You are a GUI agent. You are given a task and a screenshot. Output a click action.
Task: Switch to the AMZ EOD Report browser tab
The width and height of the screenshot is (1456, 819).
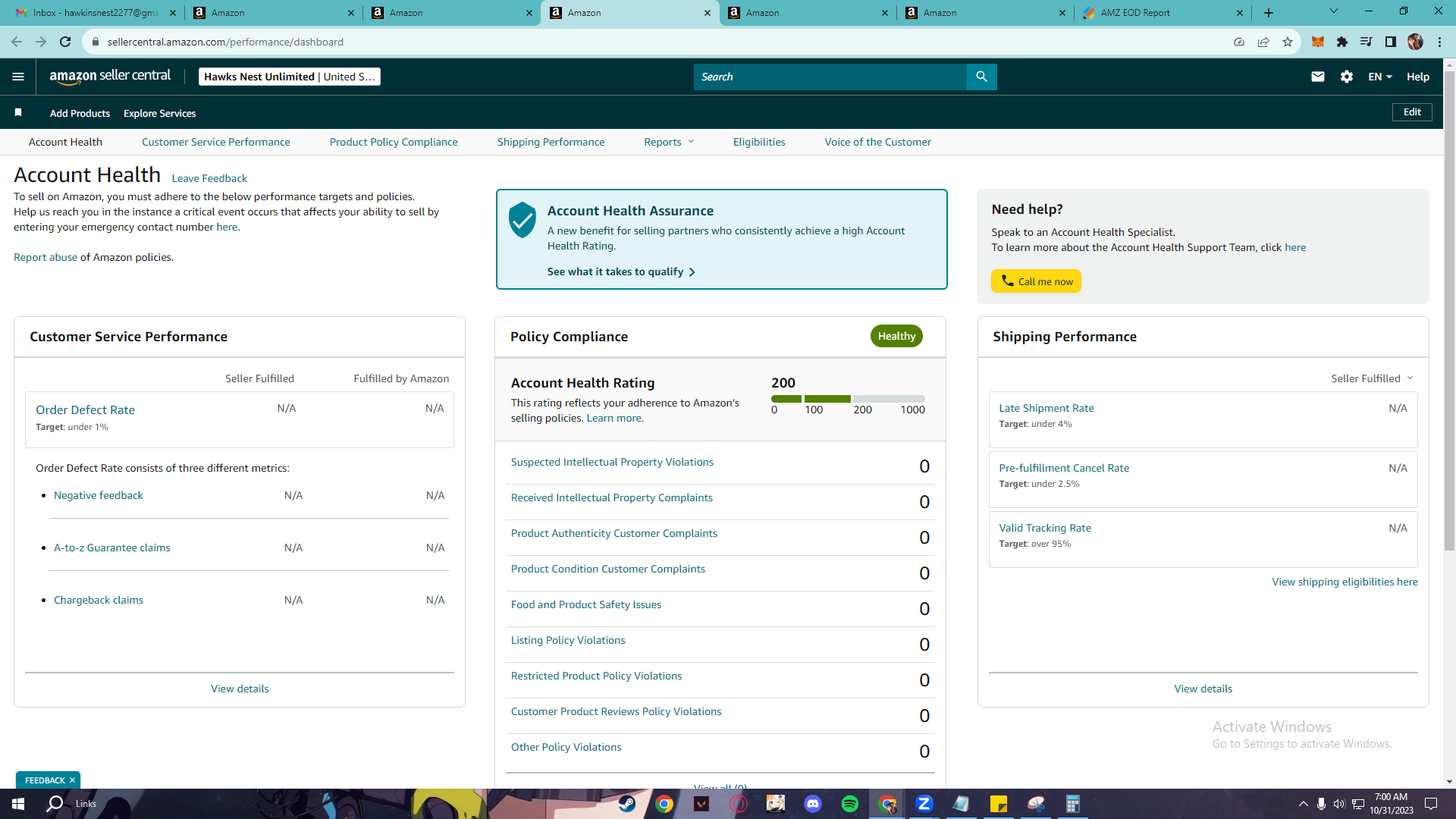tap(1163, 13)
